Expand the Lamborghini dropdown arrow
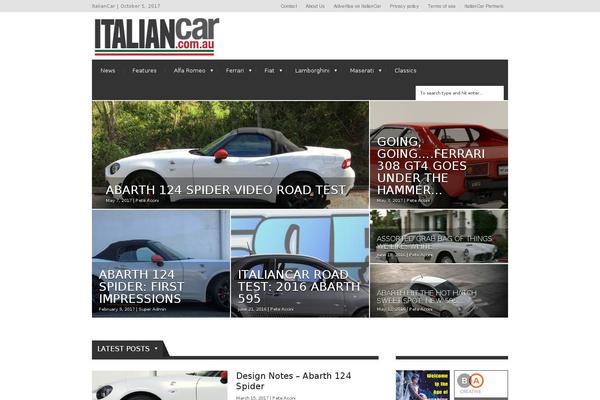Viewport: 600px width, 400px height. click(336, 70)
